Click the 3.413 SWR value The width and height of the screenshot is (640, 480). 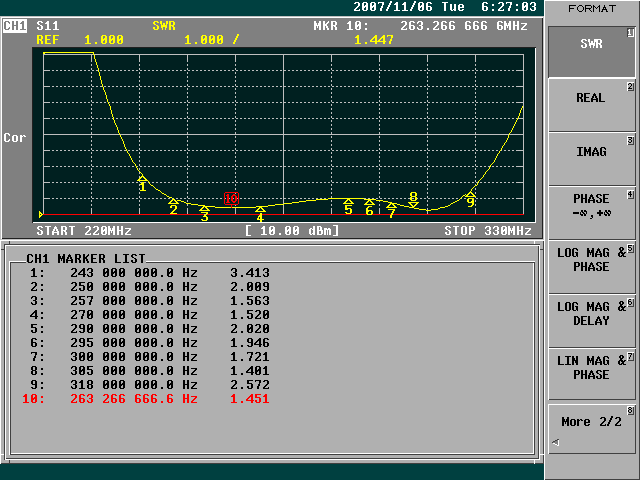(250, 273)
